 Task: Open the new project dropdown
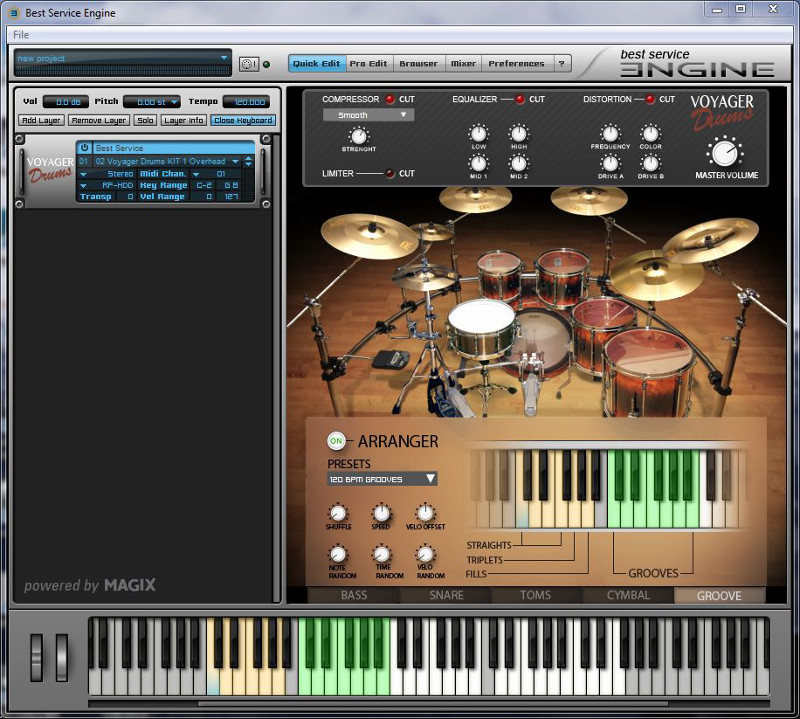pyautogui.click(x=223, y=58)
